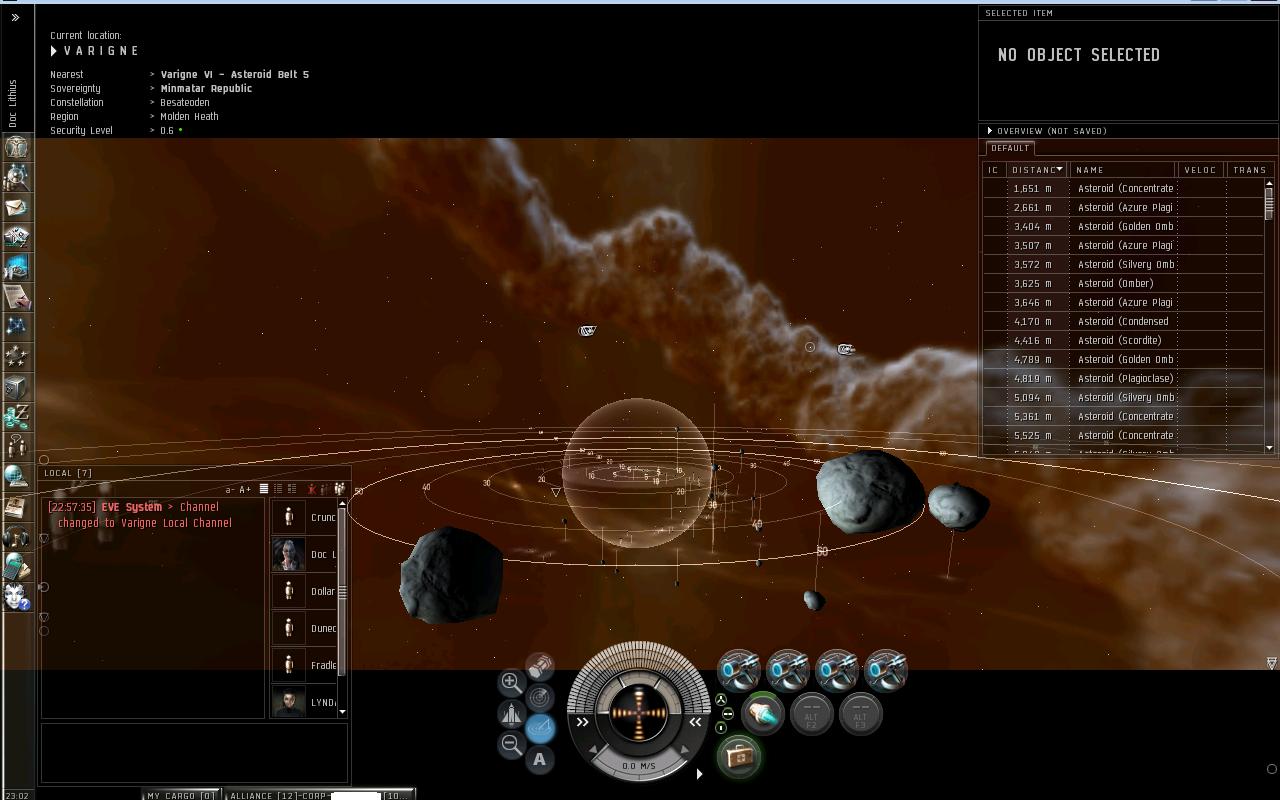
Task: Toggle the three-pronged circle HUD button
Action: (x=721, y=700)
